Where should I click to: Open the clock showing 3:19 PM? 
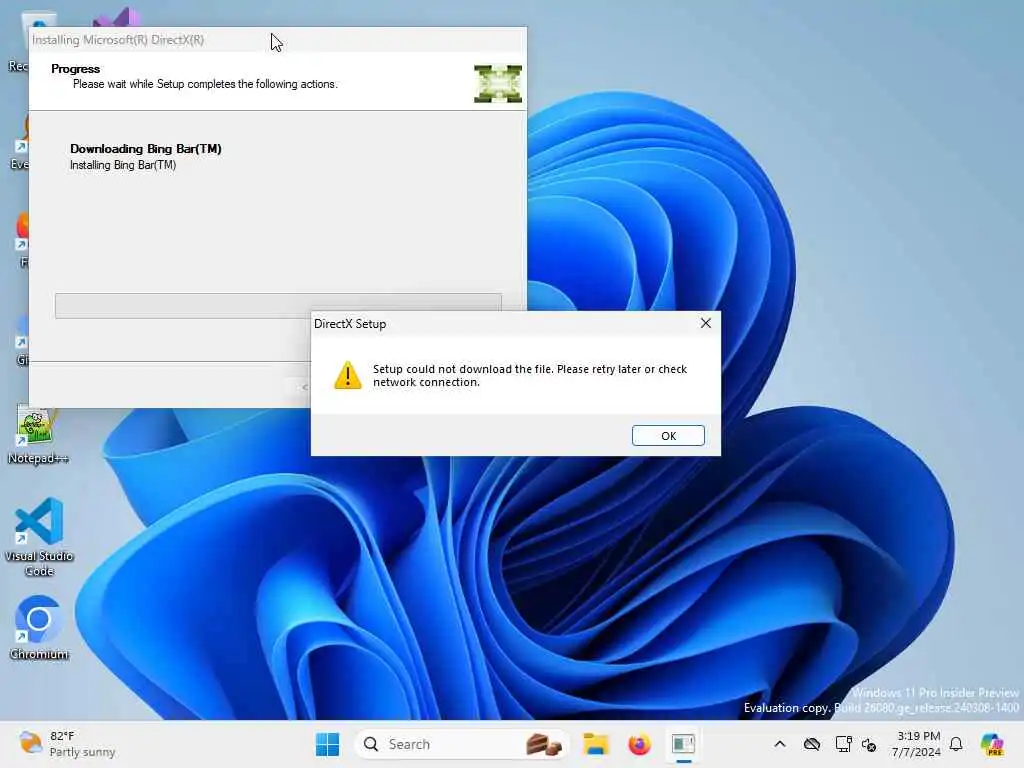click(917, 744)
